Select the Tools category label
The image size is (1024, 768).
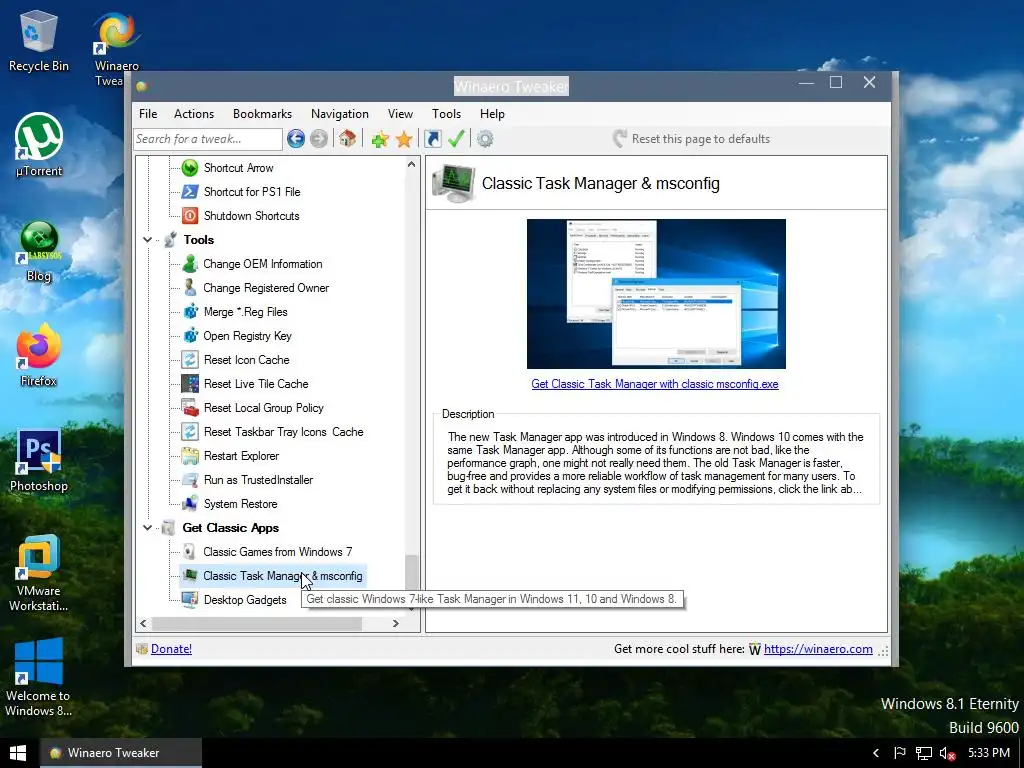point(199,240)
